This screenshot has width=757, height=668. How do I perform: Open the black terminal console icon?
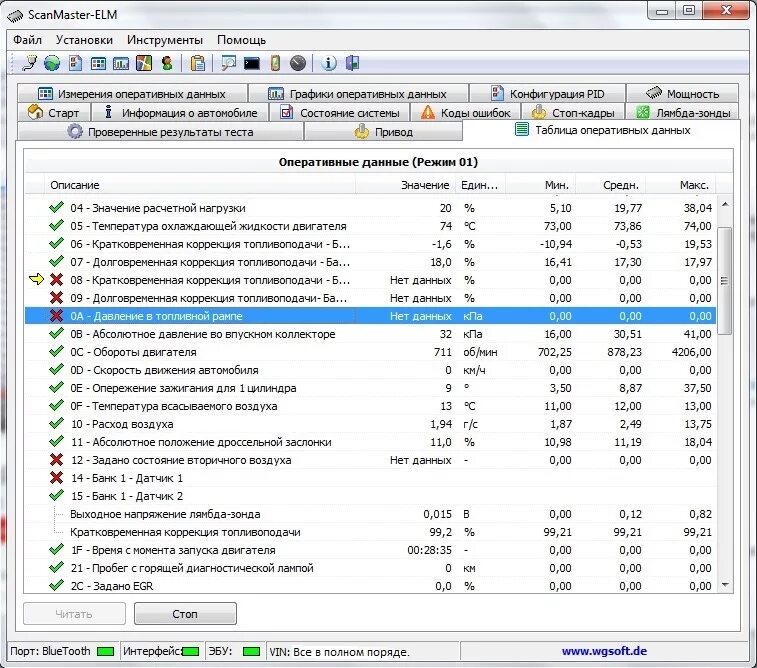pyautogui.click(x=252, y=63)
